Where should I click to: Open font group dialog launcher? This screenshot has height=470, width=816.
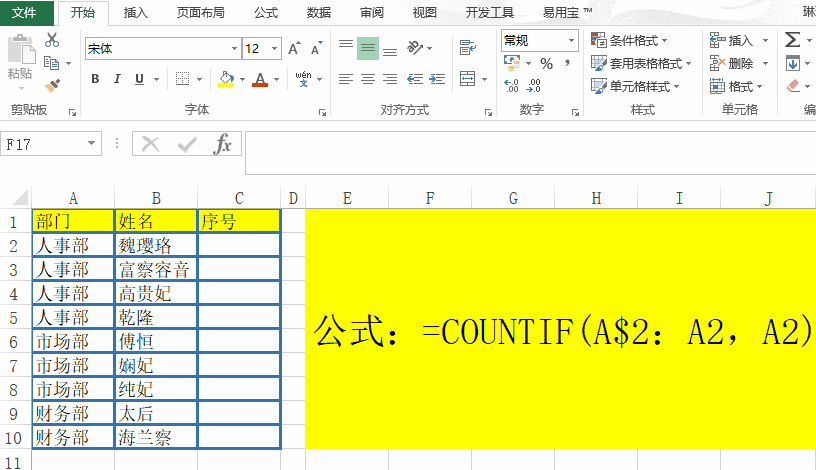(323, 112)
